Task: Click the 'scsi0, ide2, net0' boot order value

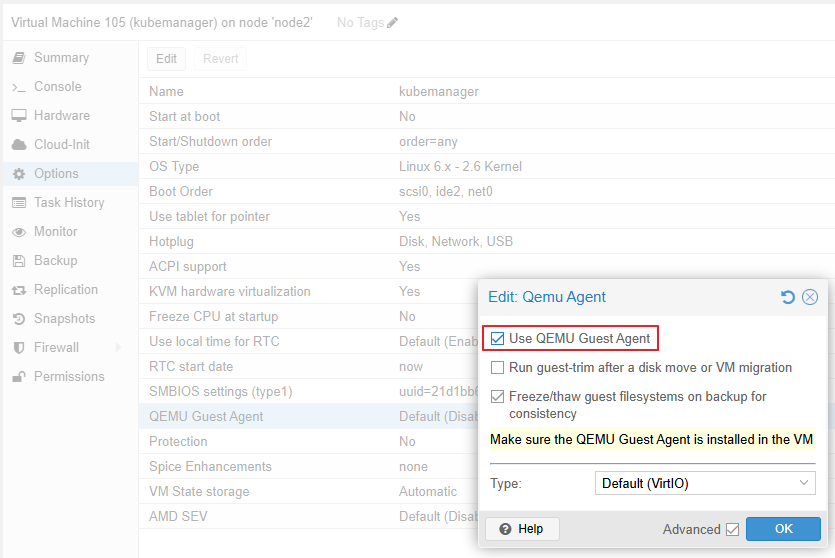Action: [x=446, y=191]
